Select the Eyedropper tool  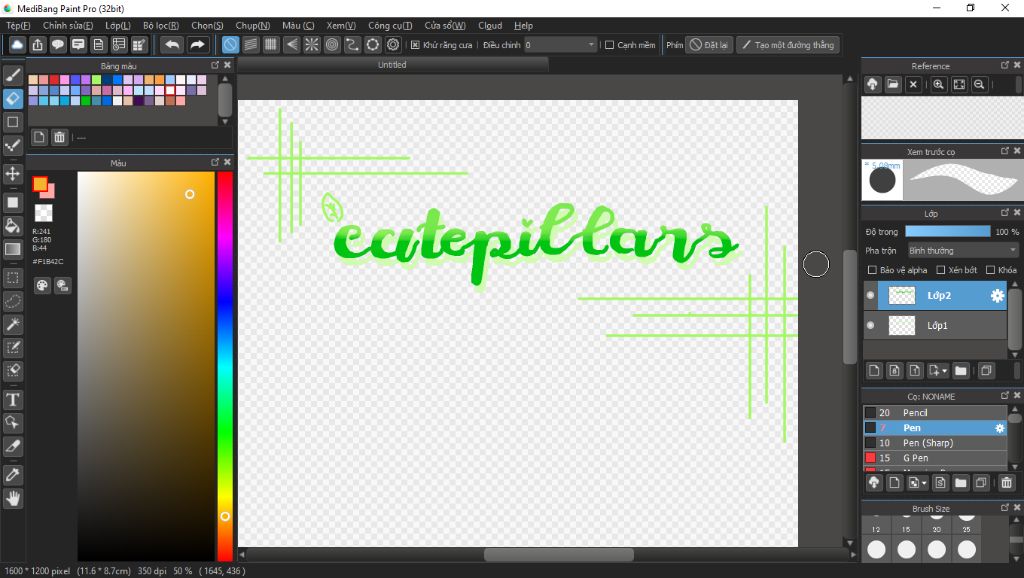(x=12, y=475)
